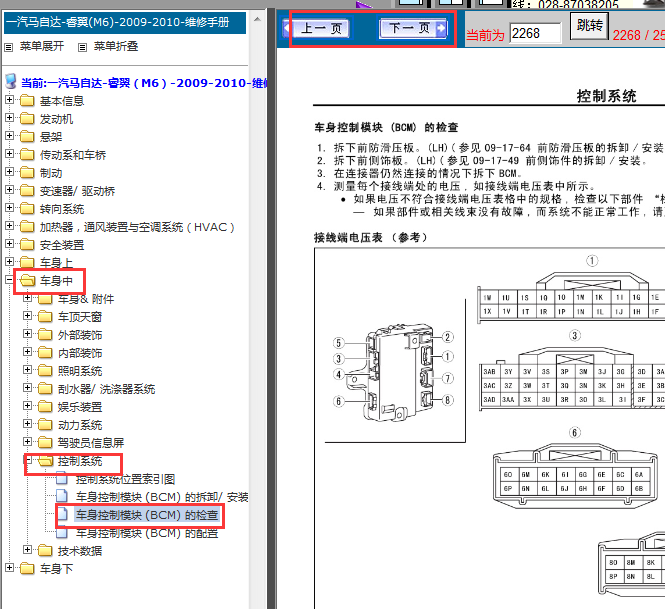Image resolution: width=665 pixels, height=609 pixels.
Task: Expand the 基本信息 folder node
Action: [9, 100]
